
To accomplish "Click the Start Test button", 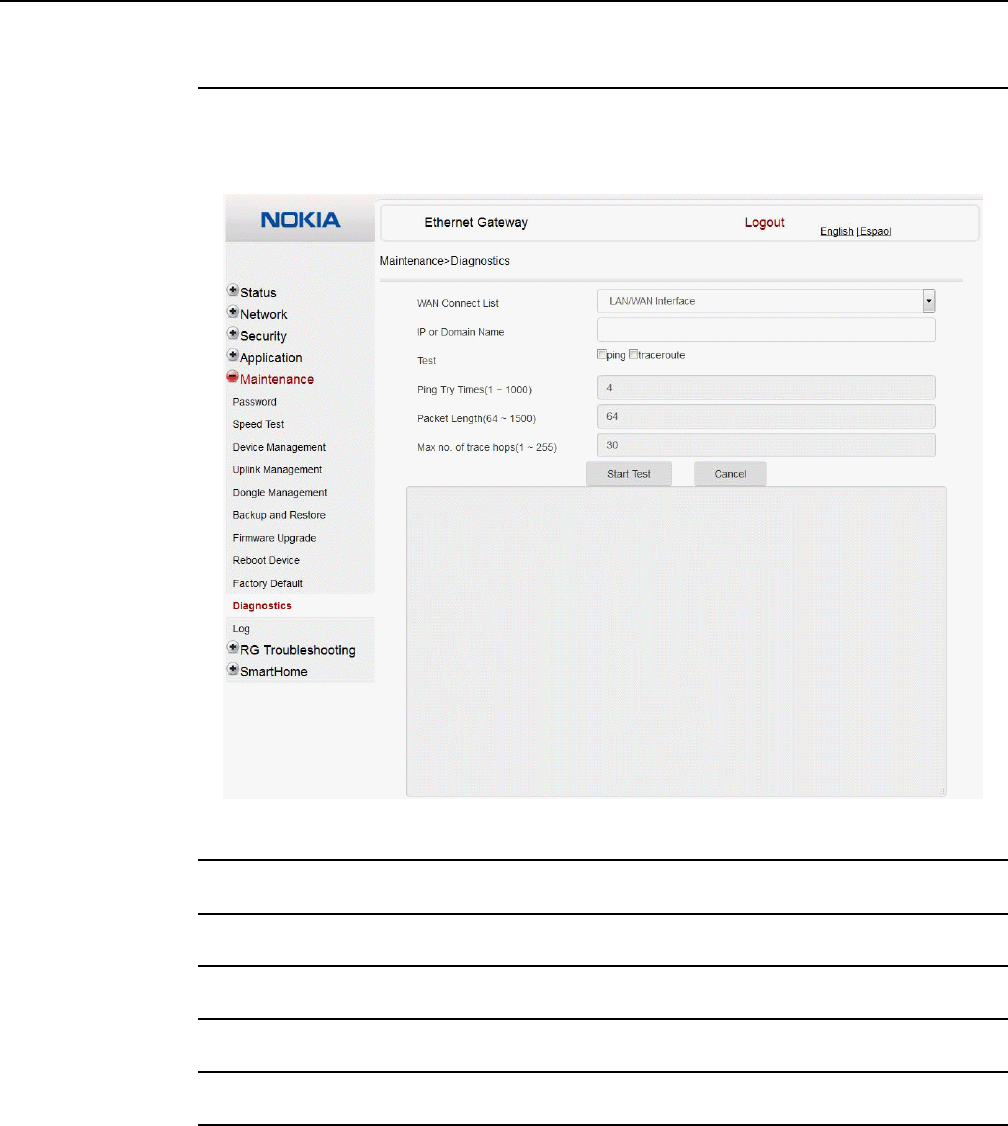I will tap(629, 474).
